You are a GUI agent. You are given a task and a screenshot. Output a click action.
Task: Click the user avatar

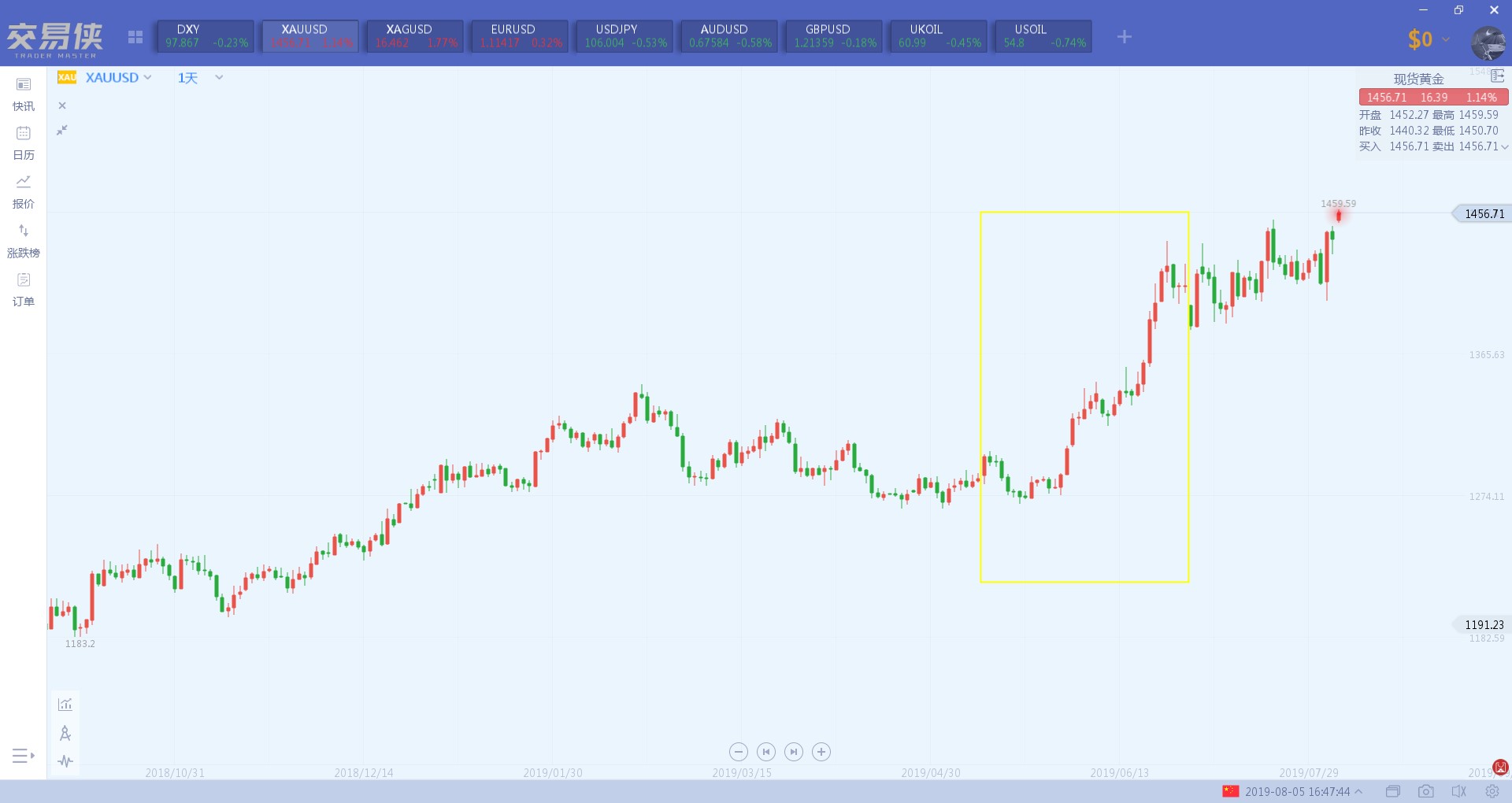[x=1488, y=43]
